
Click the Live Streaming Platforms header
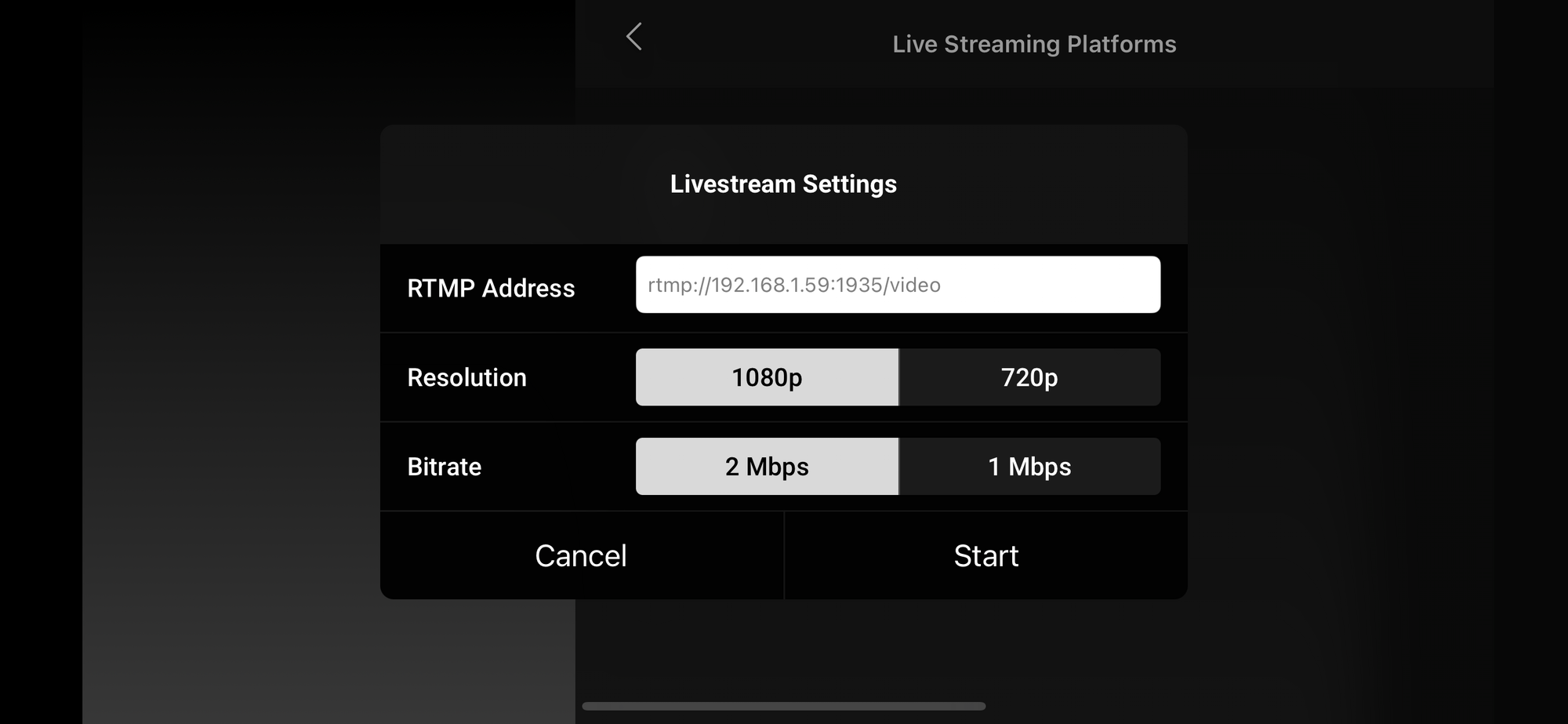[x=1033, y=44]
